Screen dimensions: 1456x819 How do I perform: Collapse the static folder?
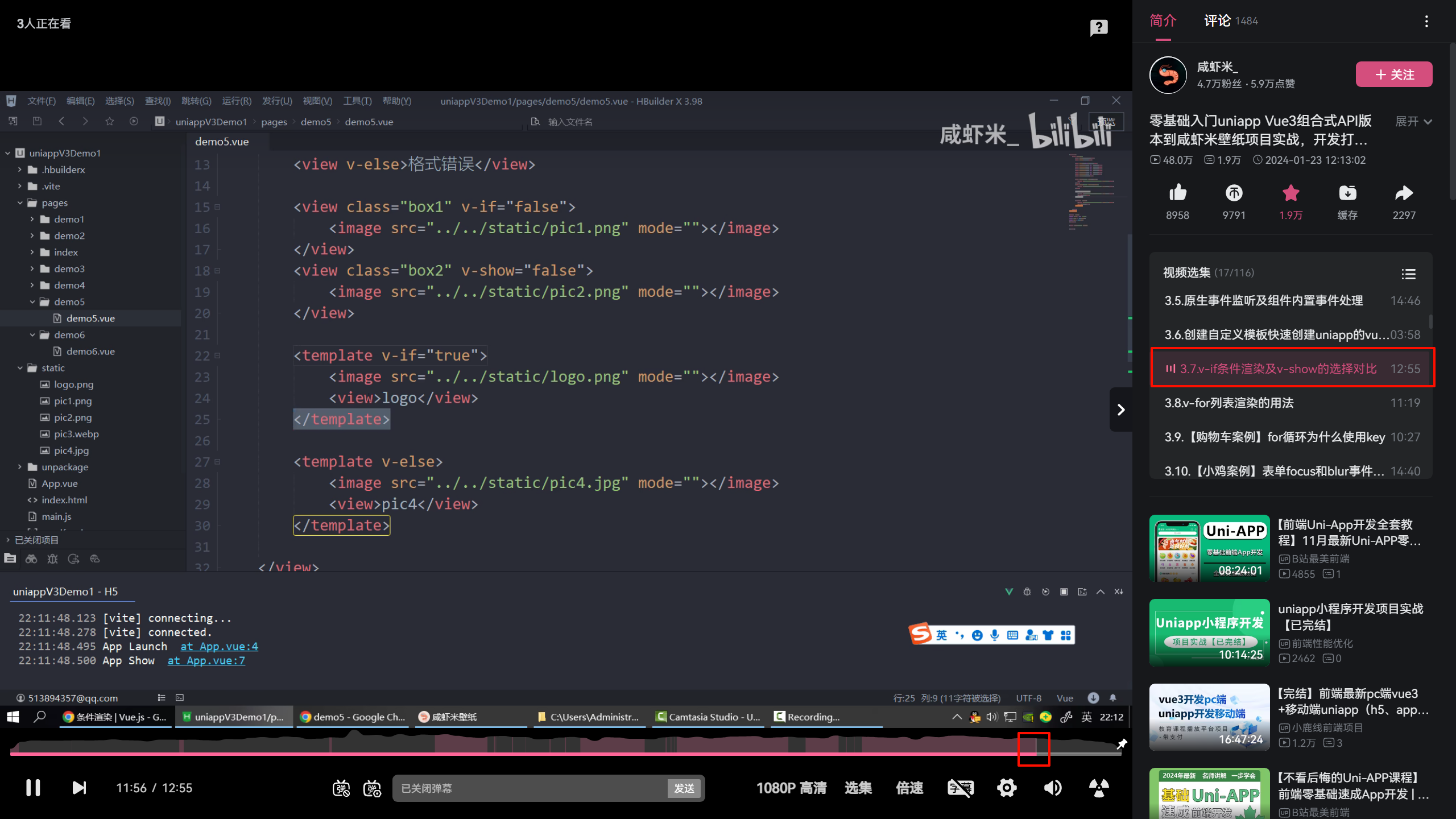20,368
